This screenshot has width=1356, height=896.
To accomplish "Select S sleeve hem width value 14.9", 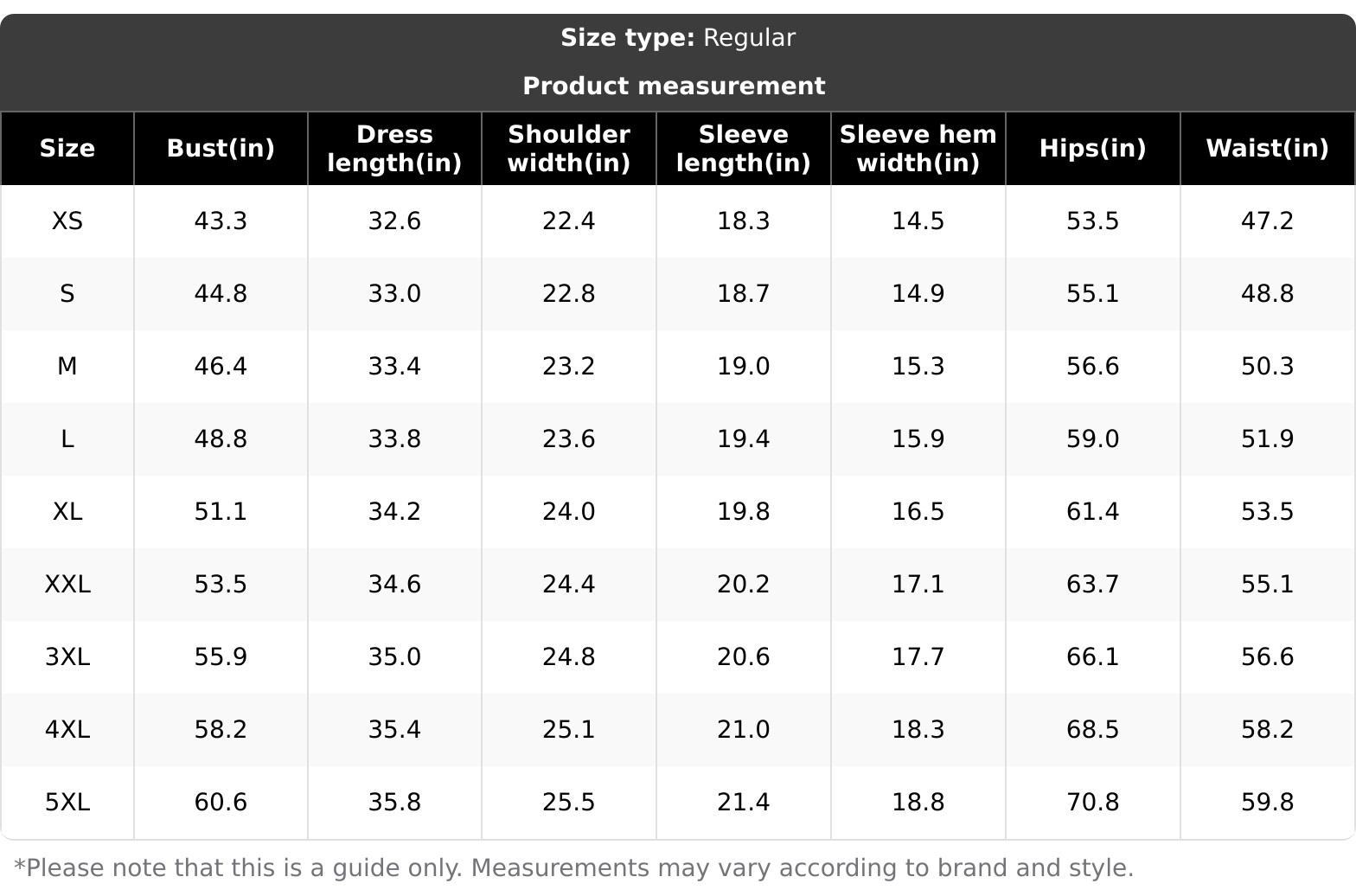I will (918, 294).
